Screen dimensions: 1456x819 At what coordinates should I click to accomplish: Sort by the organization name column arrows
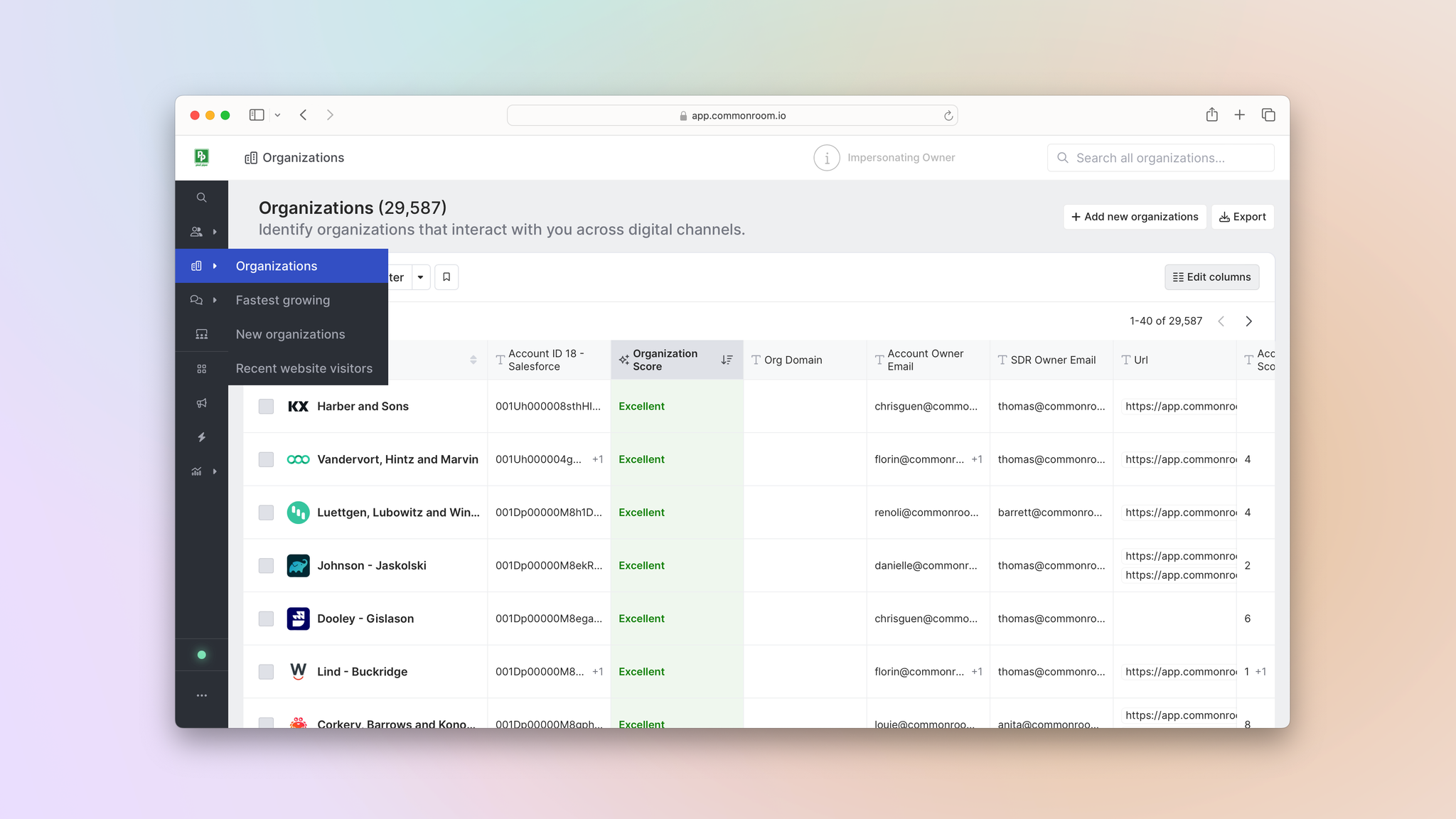473,360
